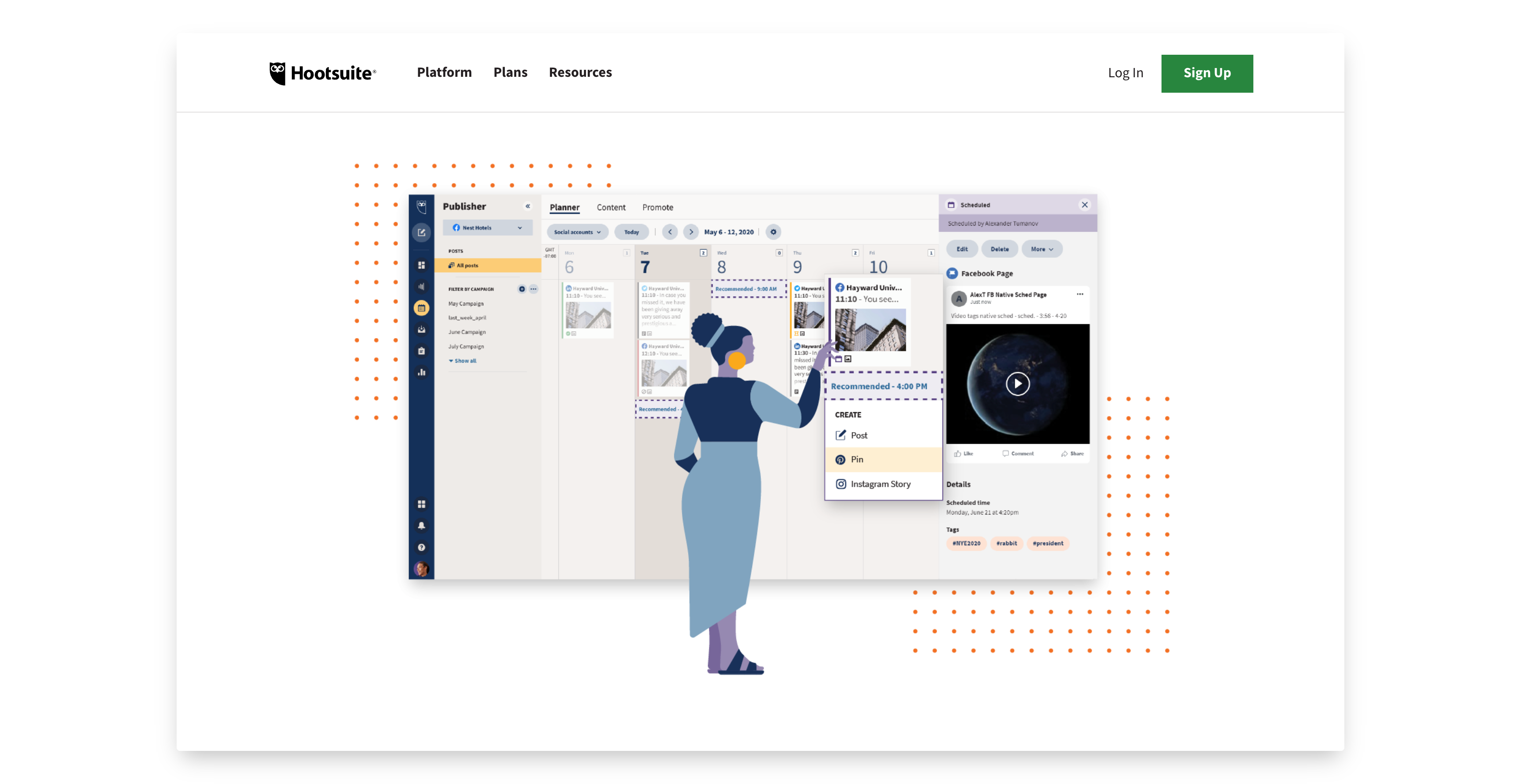
Task: Click the Post pencil icon in Create menu
Action: coord(841,435)
